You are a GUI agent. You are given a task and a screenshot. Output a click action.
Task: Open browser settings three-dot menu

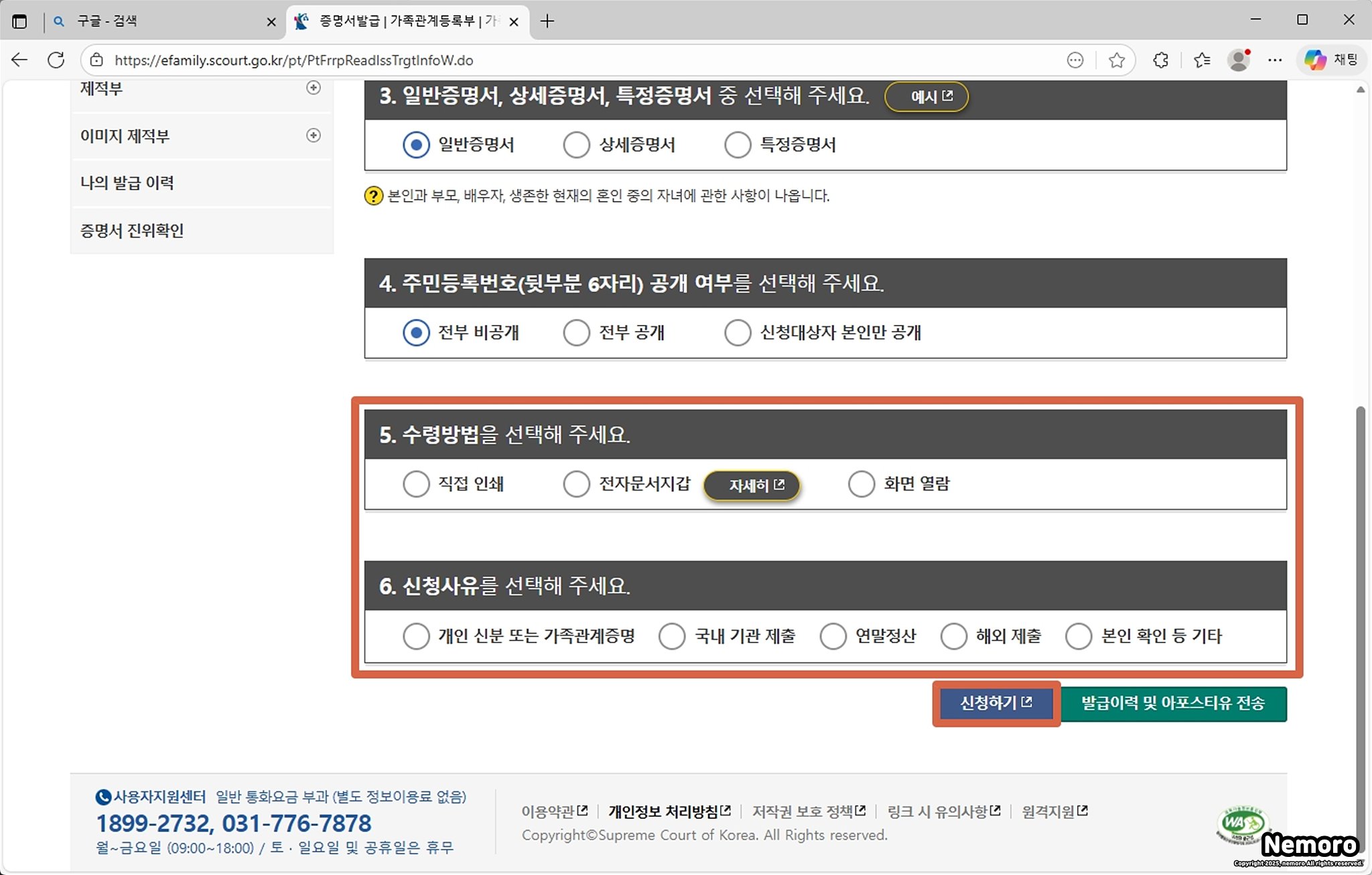1275,60
